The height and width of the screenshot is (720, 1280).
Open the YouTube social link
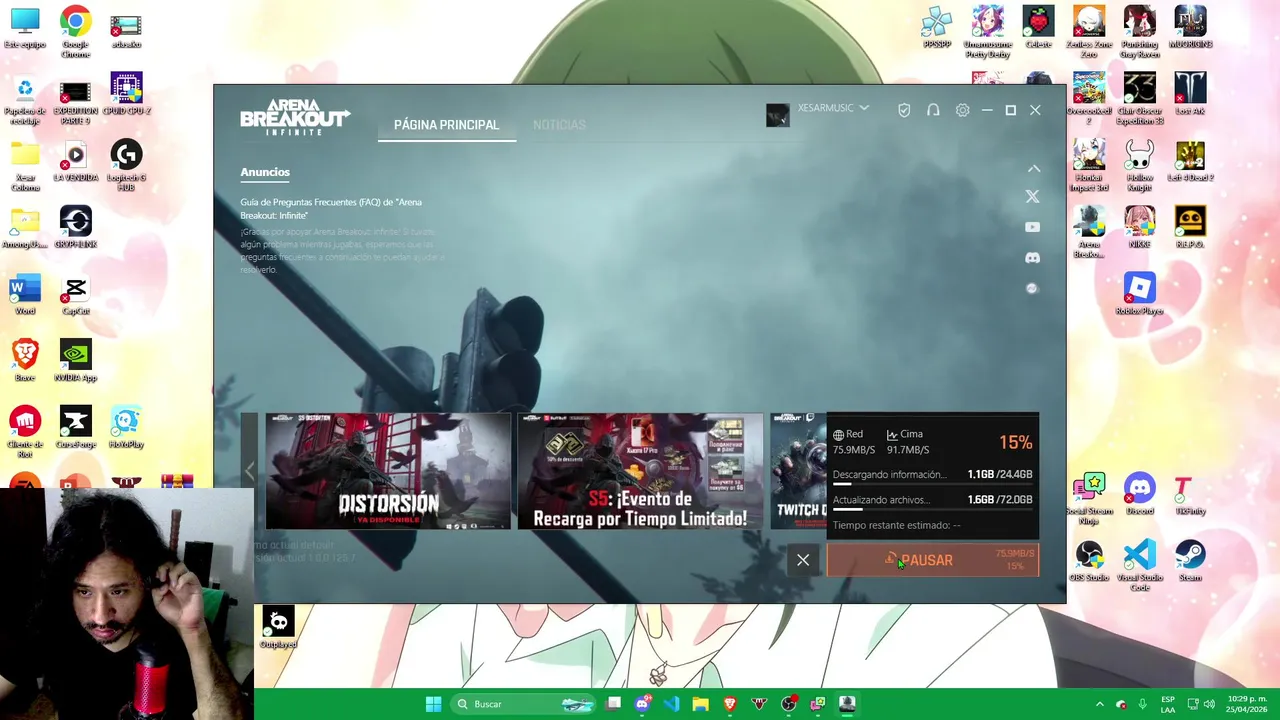pos(1032,227)
